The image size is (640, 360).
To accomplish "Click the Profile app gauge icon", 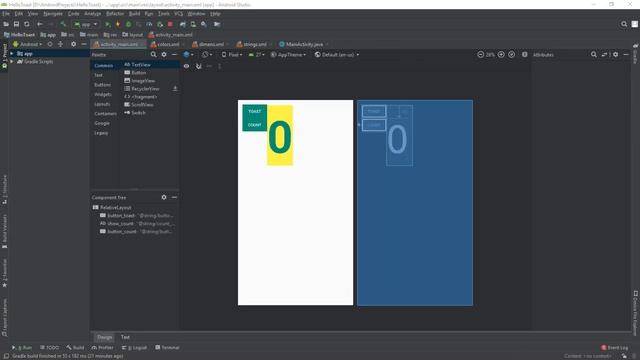I will [x=149, y=24].
